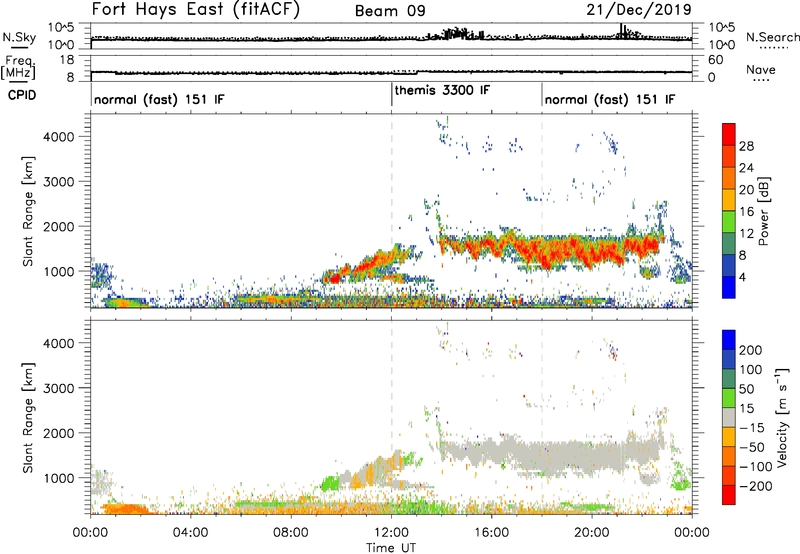
Task: Click the power colorbar tick value '28'
Action: 746,146
